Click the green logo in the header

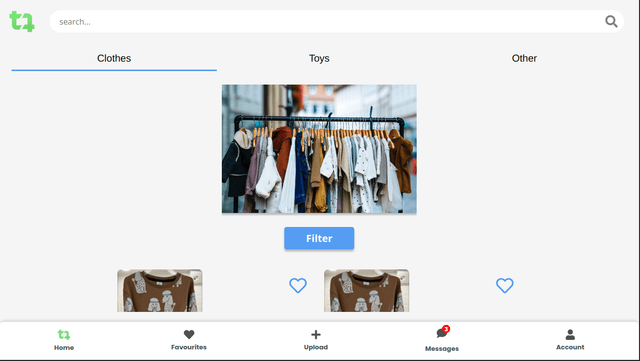[22, 21]
